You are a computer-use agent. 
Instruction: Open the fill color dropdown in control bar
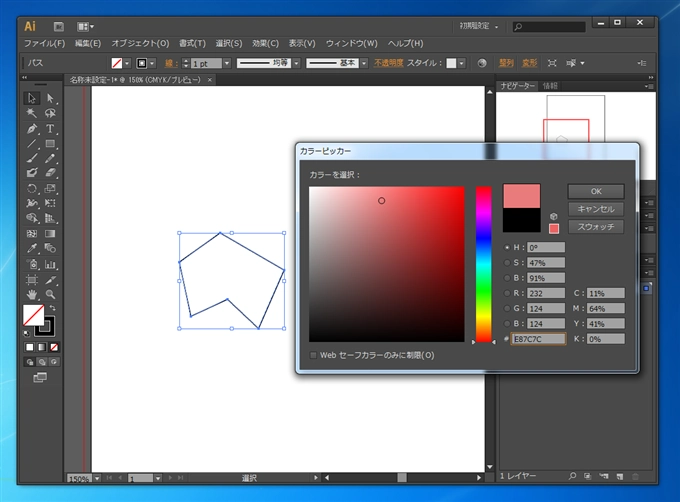tap(127, 63)
